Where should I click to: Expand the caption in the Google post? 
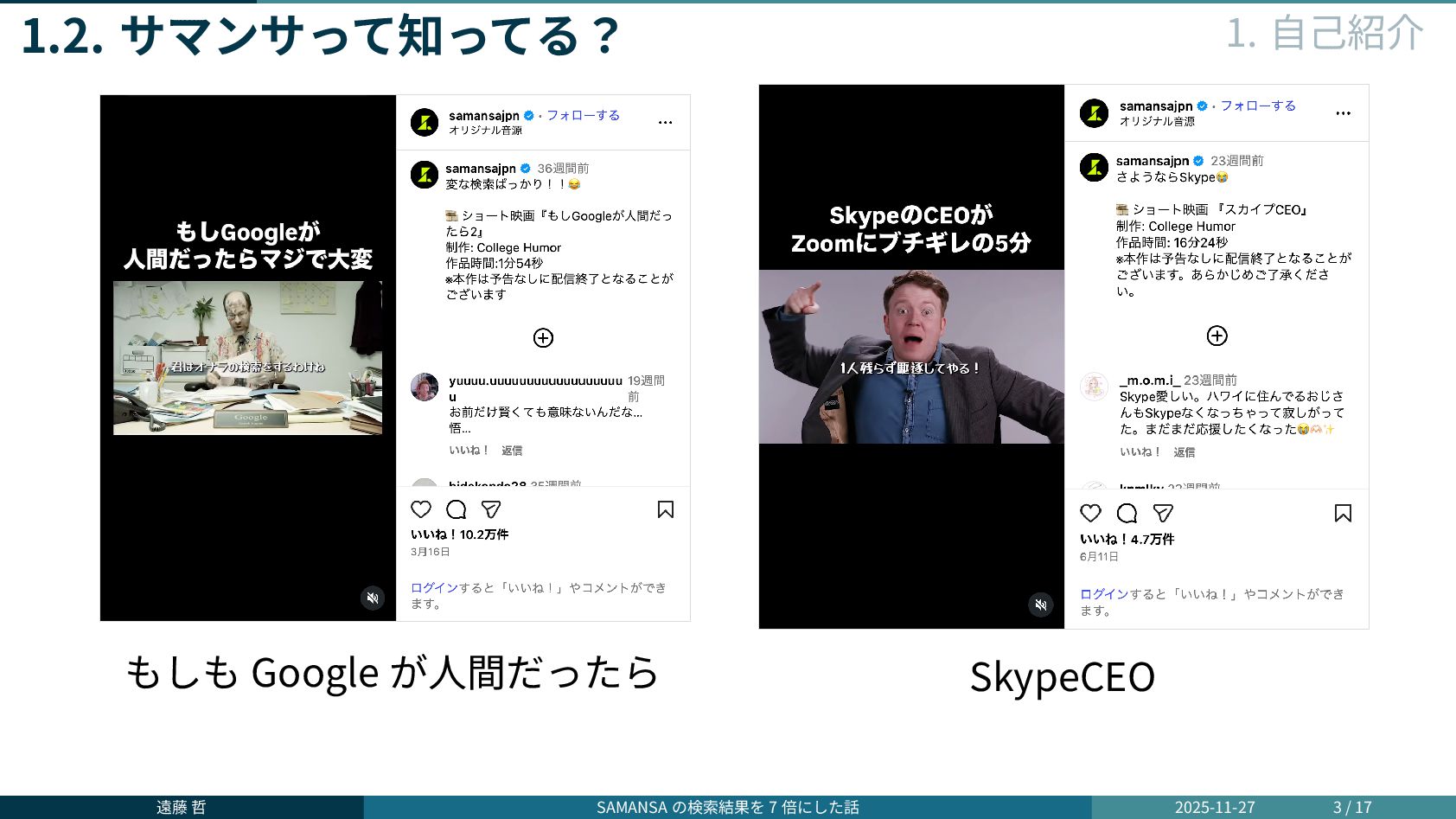click(543, 338)
